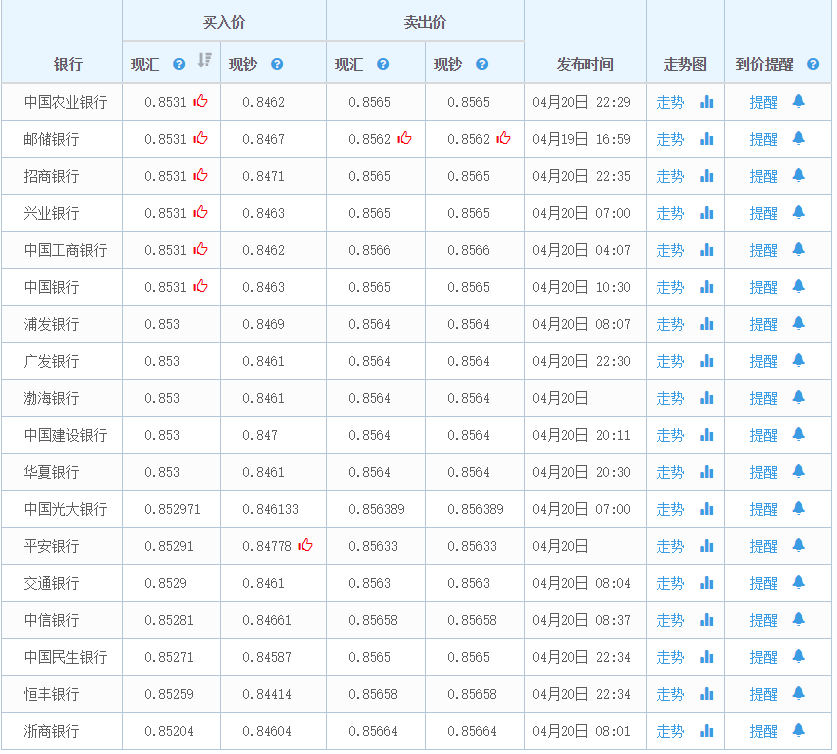Screen dimensions: 837x754
Task: Open trend chart icon for 兴业银行
Action: pyautogui.click(x=707, y=212)
